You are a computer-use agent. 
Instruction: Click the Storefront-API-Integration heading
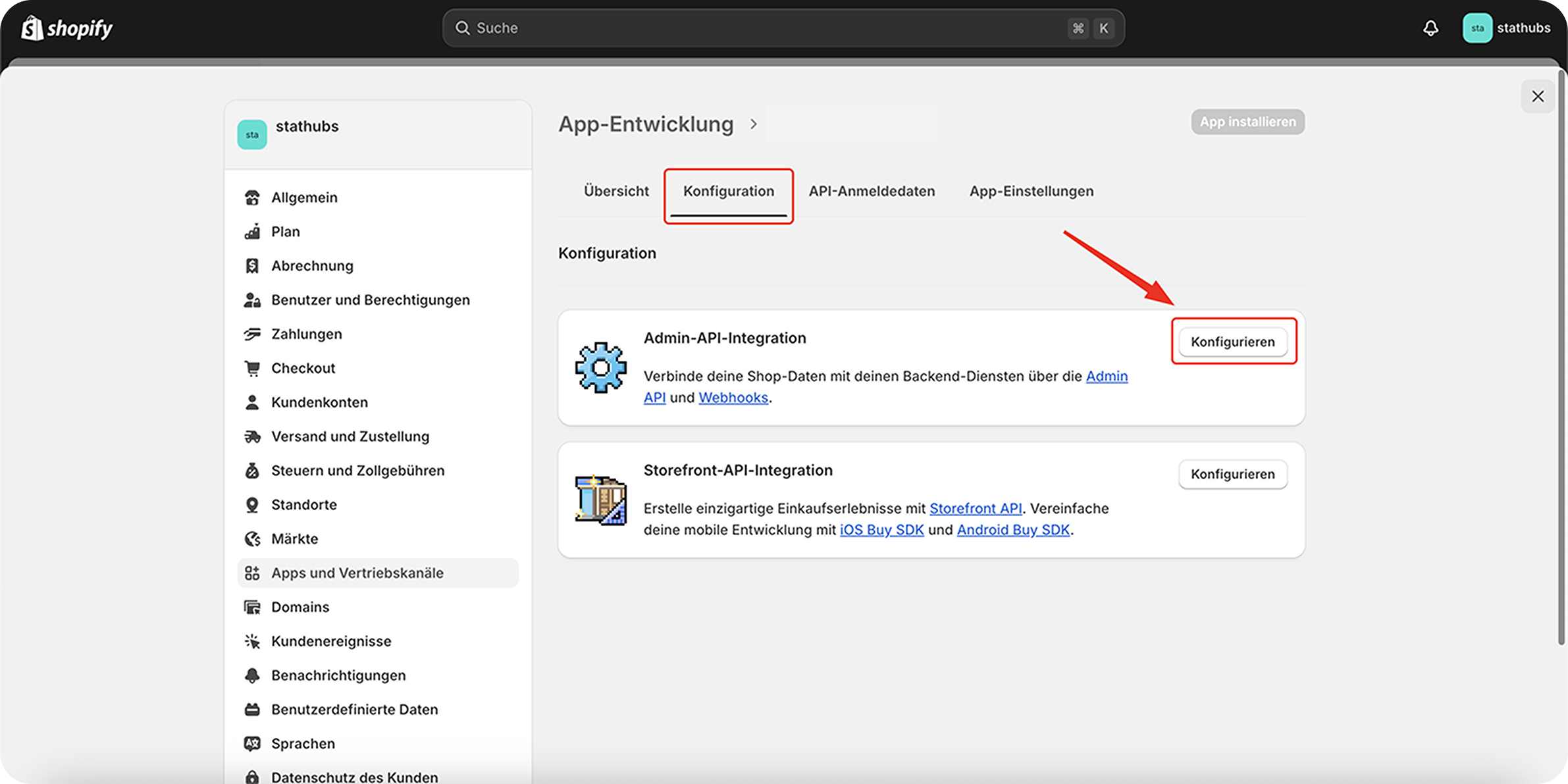pos(738,471)
